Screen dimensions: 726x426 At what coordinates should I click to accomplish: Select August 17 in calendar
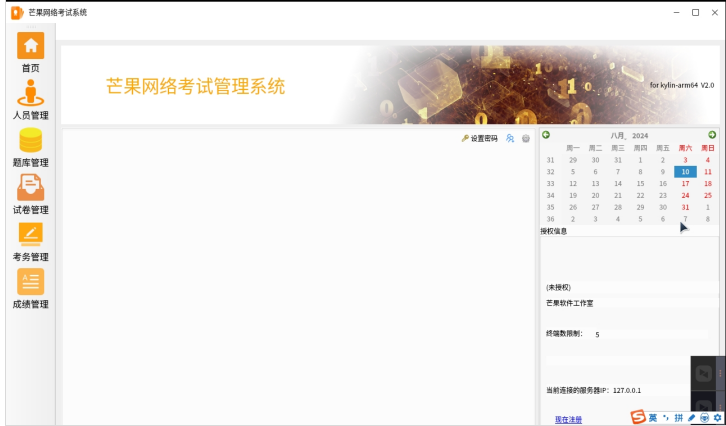[x=685, y=183]
